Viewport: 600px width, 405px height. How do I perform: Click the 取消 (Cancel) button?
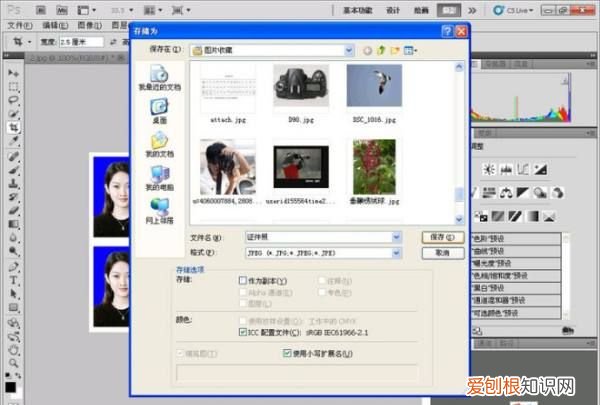[443, 253]
